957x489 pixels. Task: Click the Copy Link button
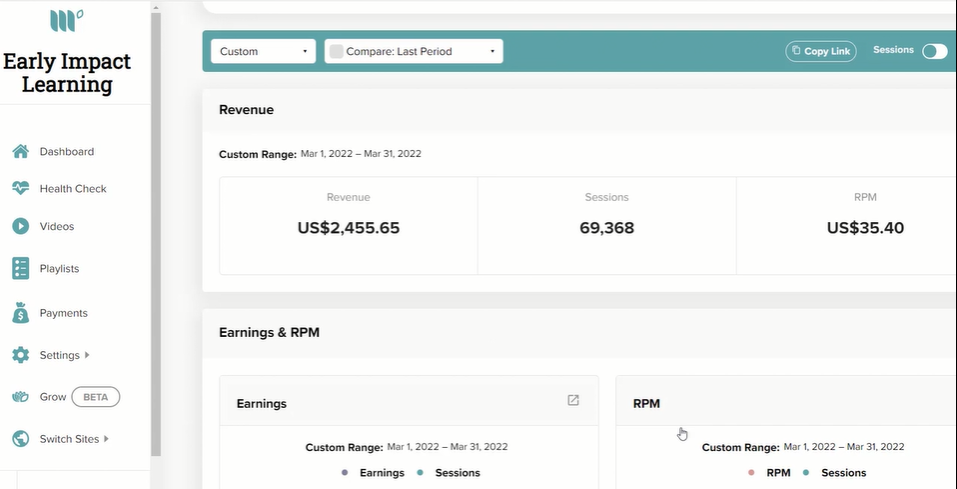(x=821, y=51)
